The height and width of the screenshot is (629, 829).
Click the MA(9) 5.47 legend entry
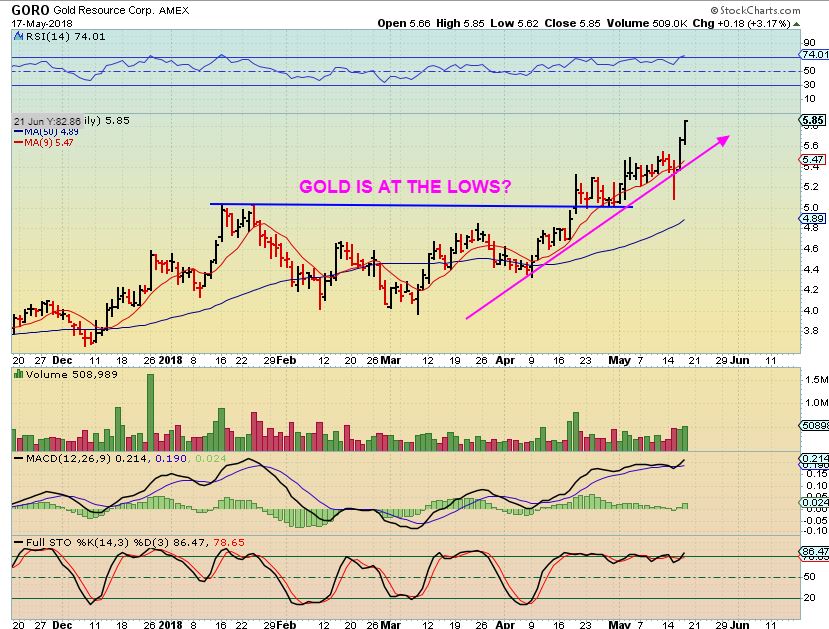(44, 143)
